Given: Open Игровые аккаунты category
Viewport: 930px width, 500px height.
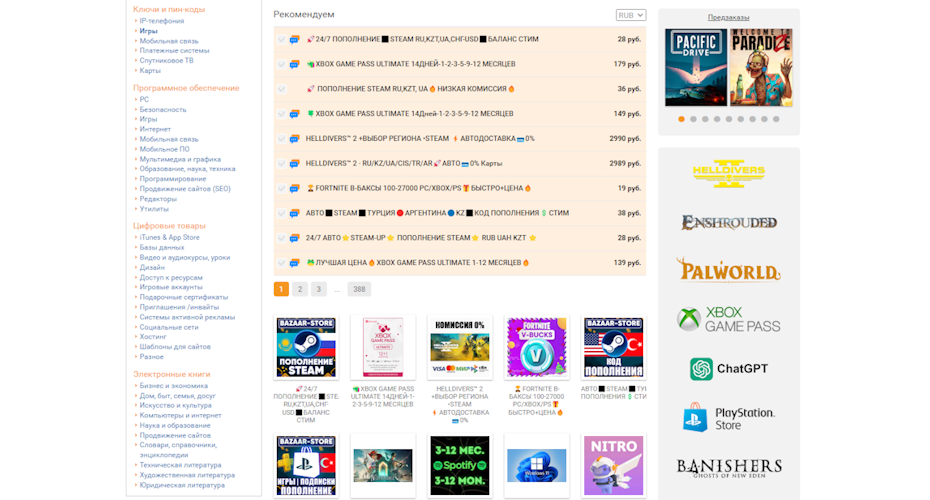Looking at the screenshot, I should 171,287.
